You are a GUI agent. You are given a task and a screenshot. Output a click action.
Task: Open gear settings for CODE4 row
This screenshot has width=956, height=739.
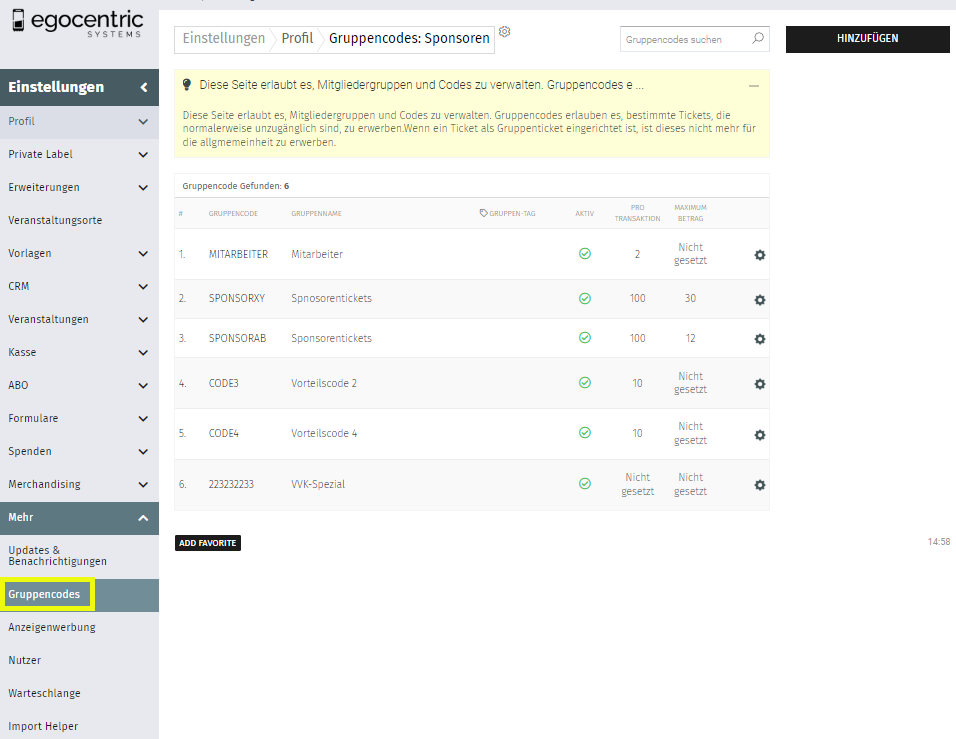(x=759, y=435)
